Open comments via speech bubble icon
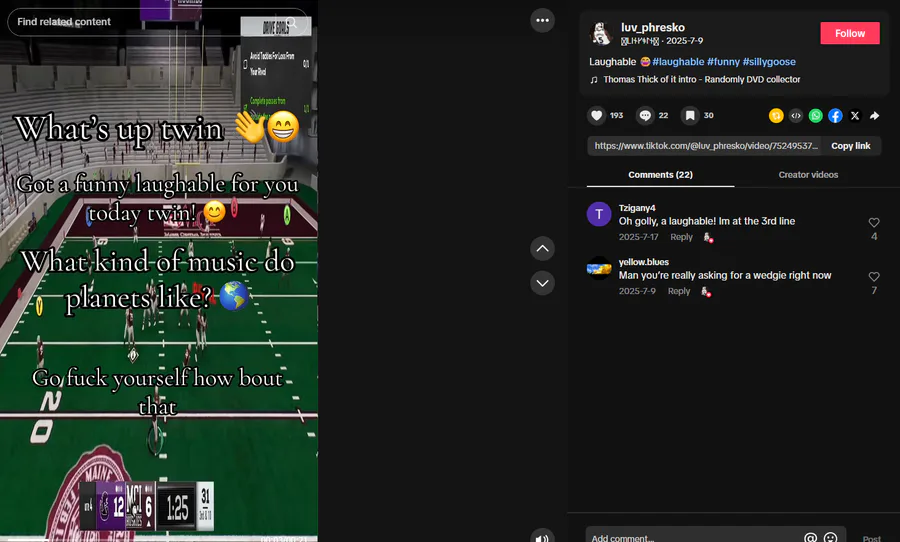 coord(645,115)
